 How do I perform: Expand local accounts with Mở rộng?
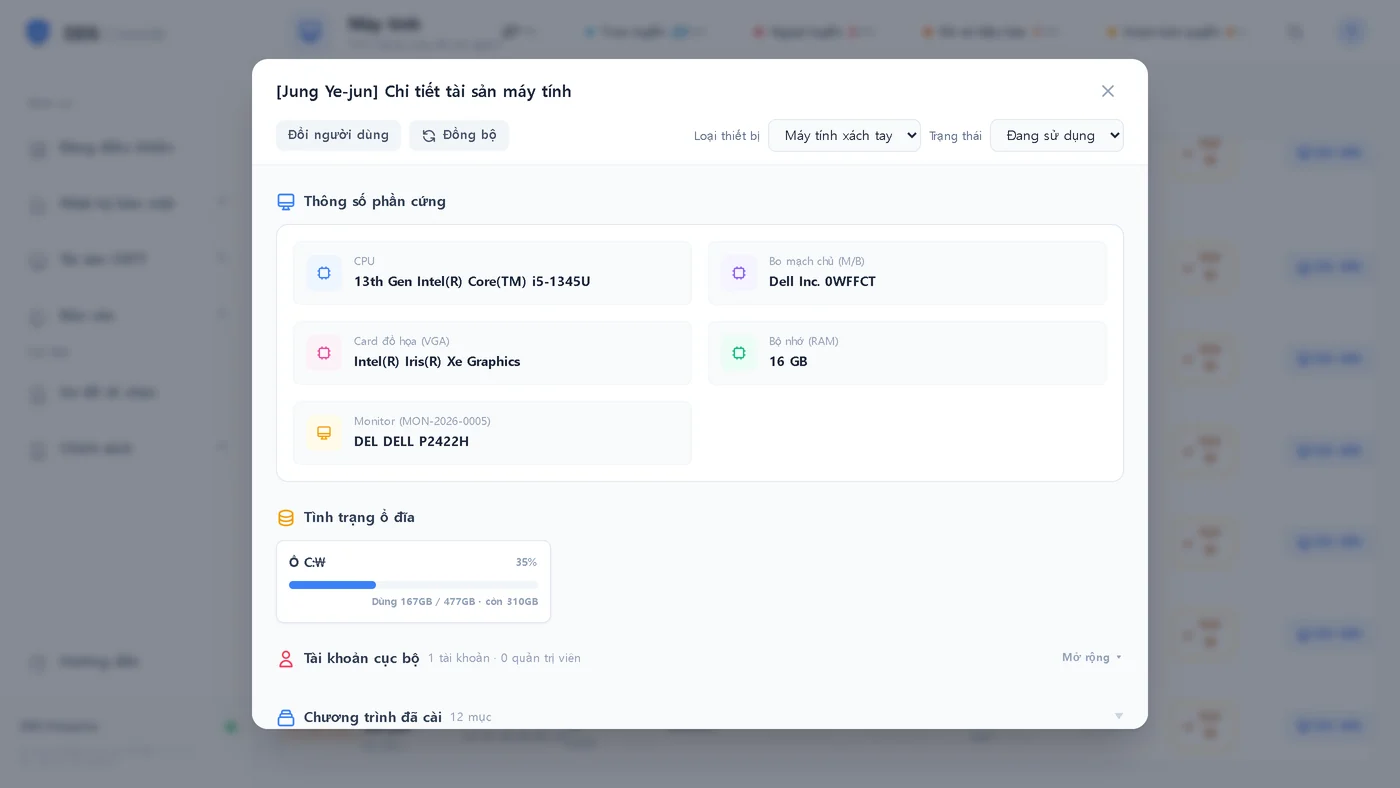coord(1092,657)
